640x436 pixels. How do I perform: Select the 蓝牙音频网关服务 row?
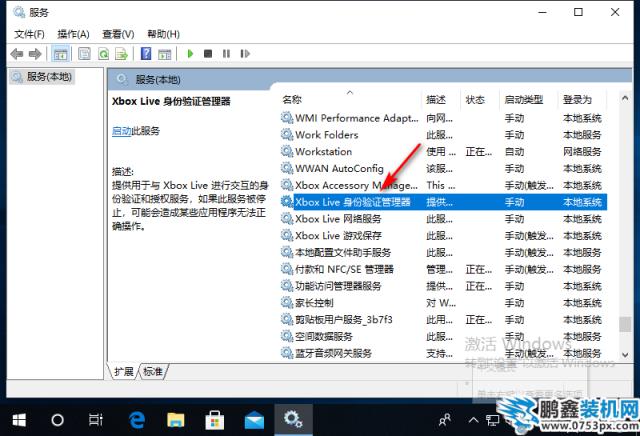point(444,353)
